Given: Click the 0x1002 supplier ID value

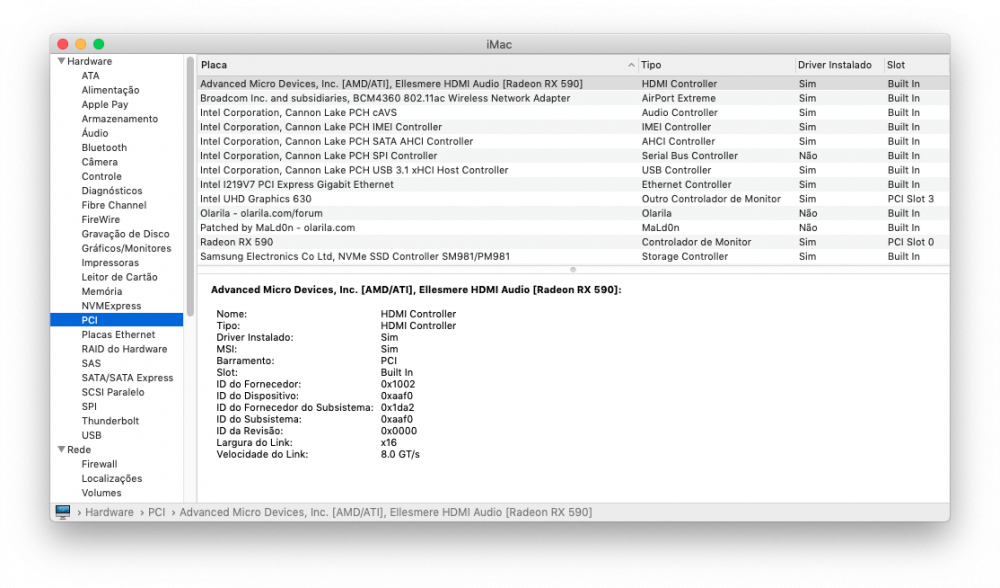Looking at the screenshot, I should click(x=397, y=385).
